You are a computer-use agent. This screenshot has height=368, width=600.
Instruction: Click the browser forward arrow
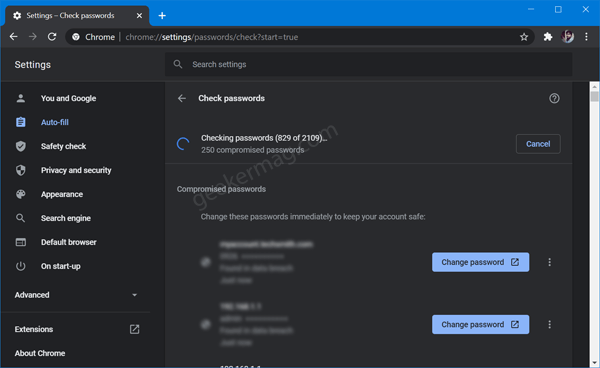[x=33, y=37]
